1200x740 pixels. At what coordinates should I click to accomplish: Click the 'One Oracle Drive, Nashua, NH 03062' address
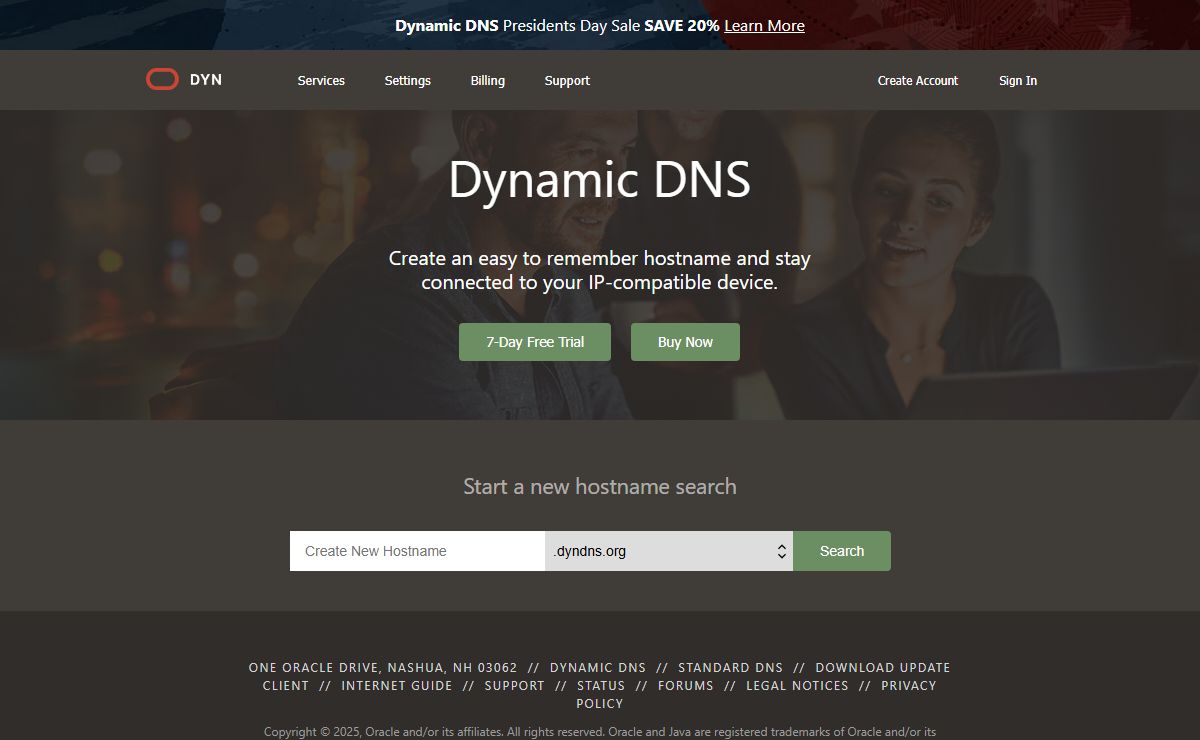tap(383, 668)
